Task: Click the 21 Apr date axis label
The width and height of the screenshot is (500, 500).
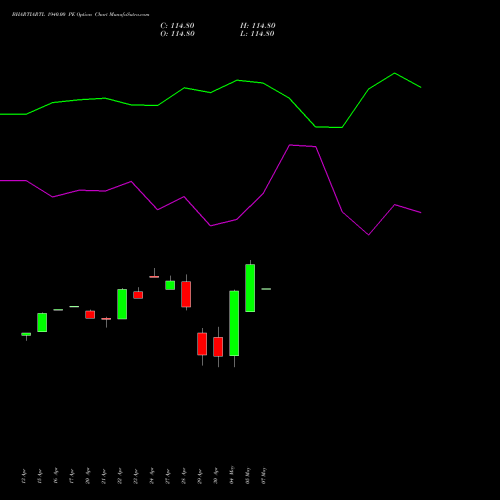Action: (x=104, y=476)
